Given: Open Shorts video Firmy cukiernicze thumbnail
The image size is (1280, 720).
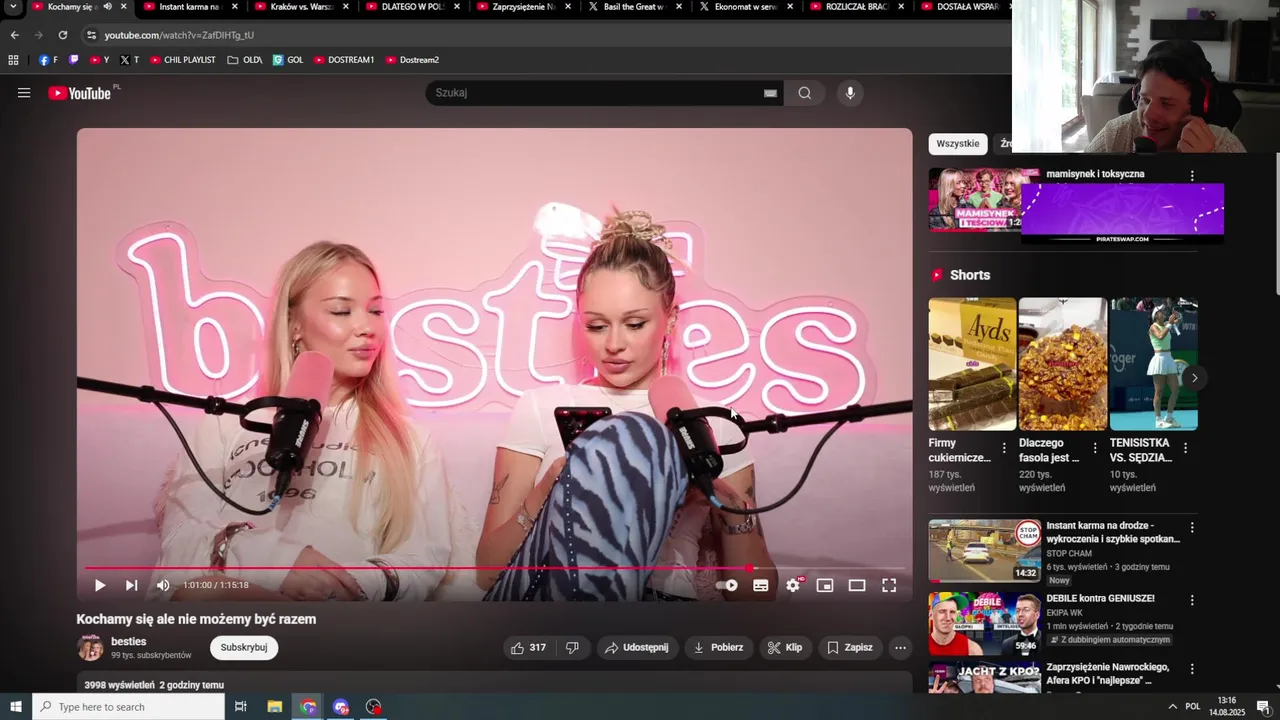Looking at the screenshot, I should point(972,364).
